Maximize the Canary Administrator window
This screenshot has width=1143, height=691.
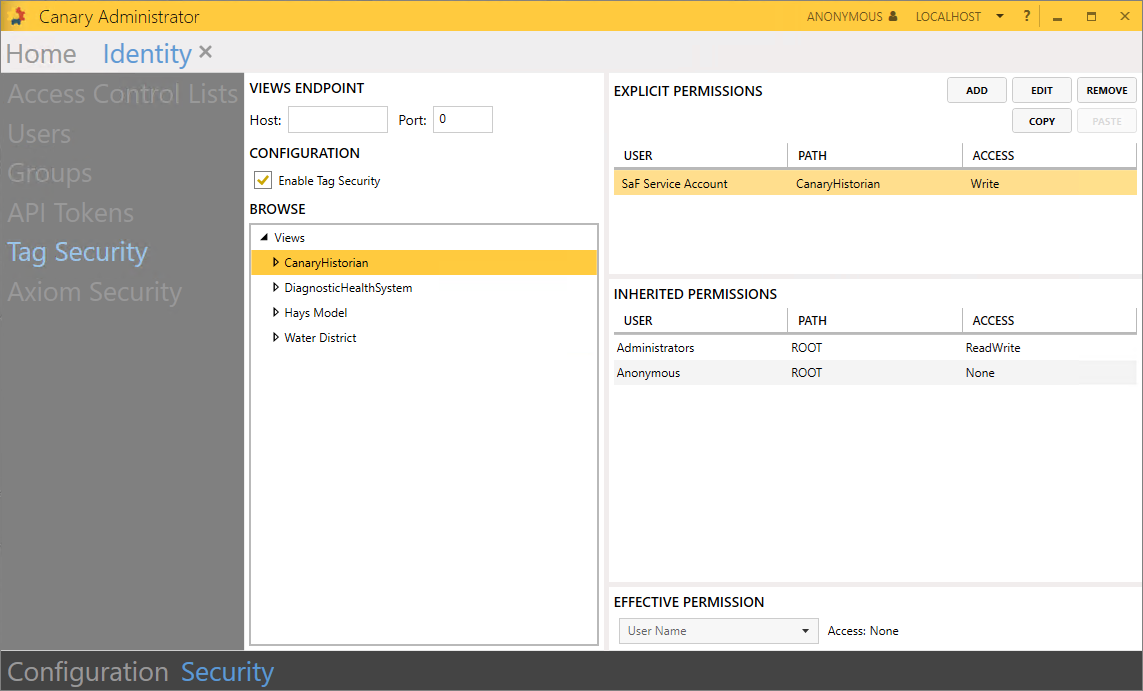(x=1091, y=16)
